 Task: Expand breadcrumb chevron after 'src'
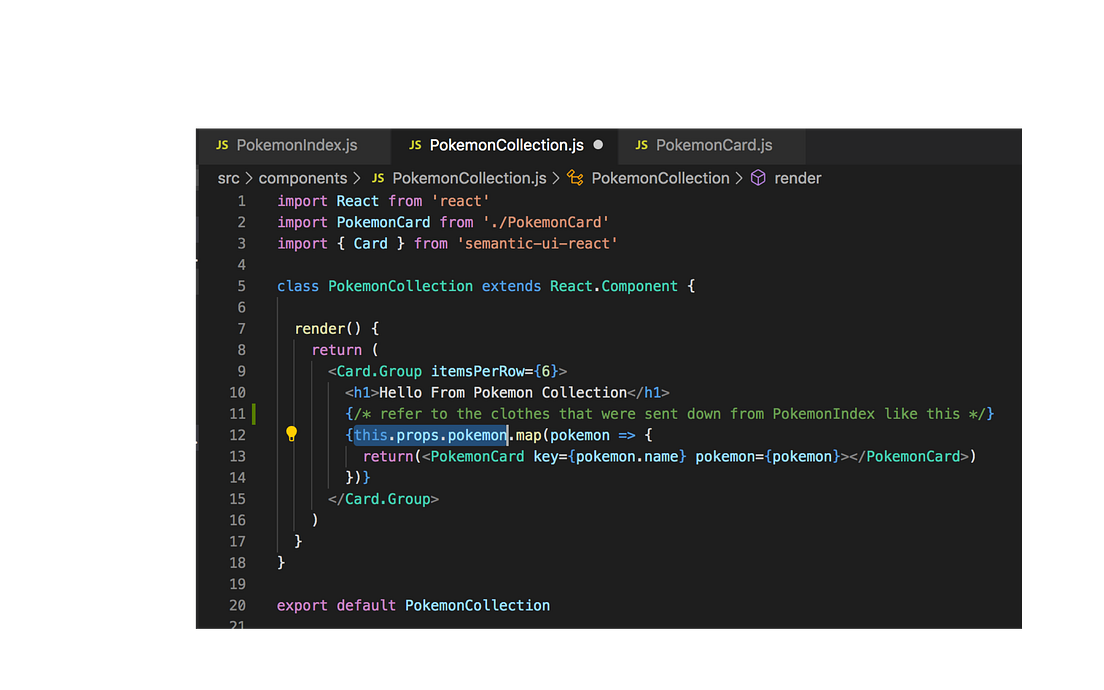[x=249, y=178]
